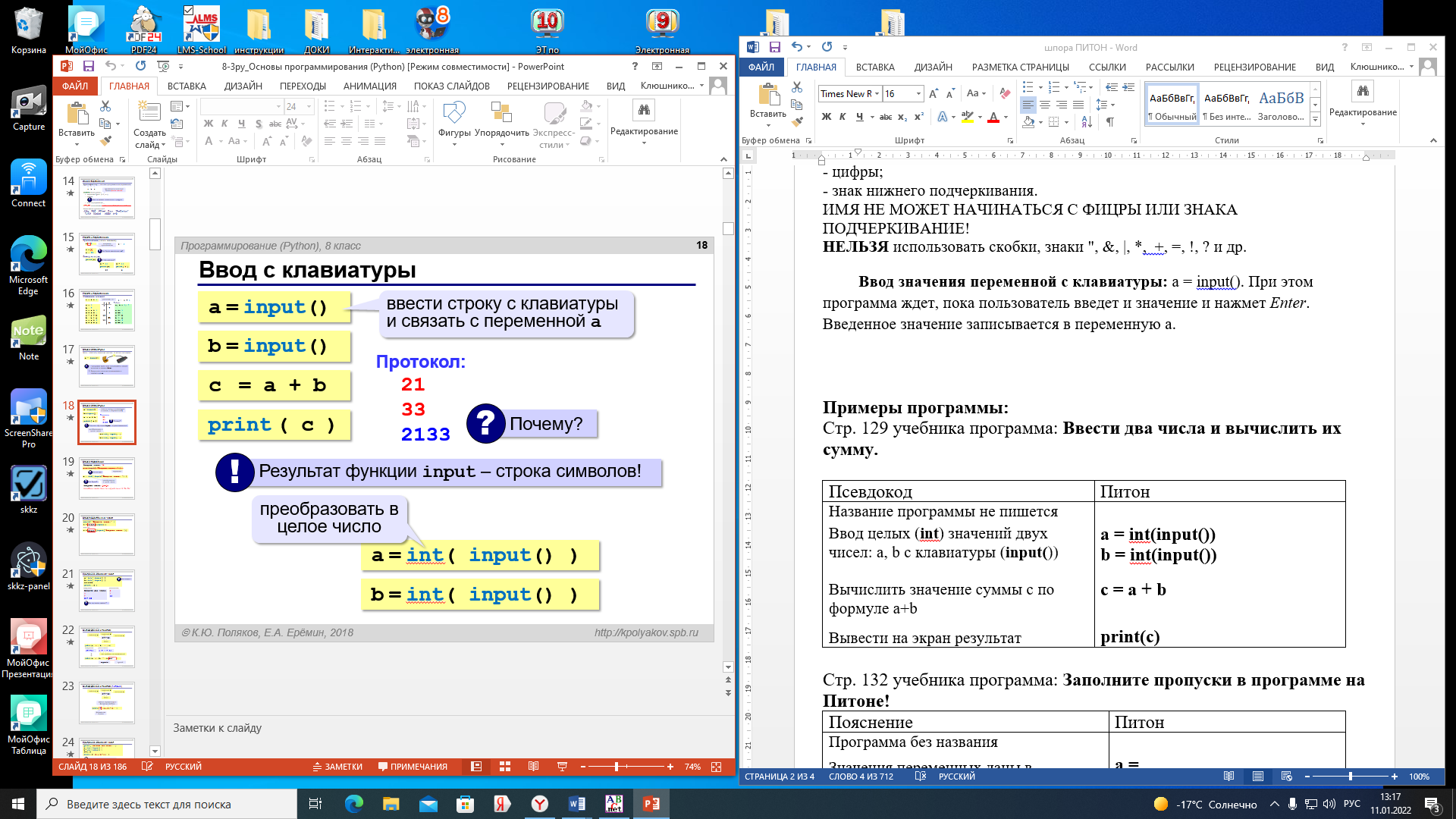Switch Word to web layout view
This screenshot has height=819, width=1456.
tap(1287, 777)
